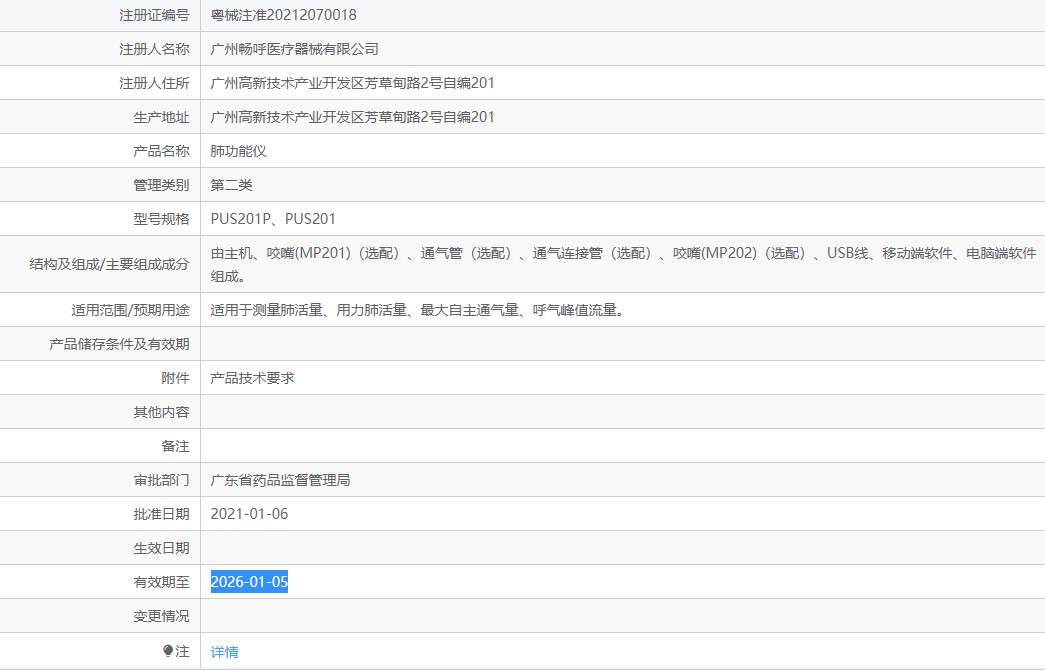
Task: Click the 生效日期 label
Action: click(x=161, y=548)
